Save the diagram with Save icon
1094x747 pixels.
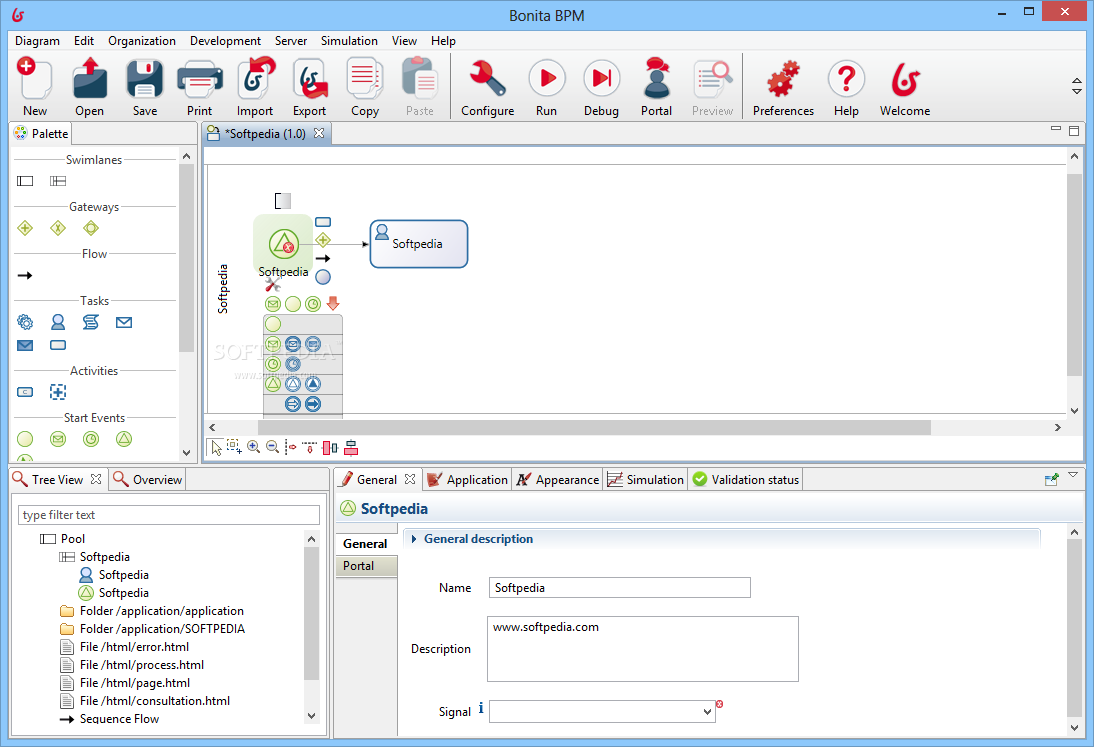click(144, 80)
